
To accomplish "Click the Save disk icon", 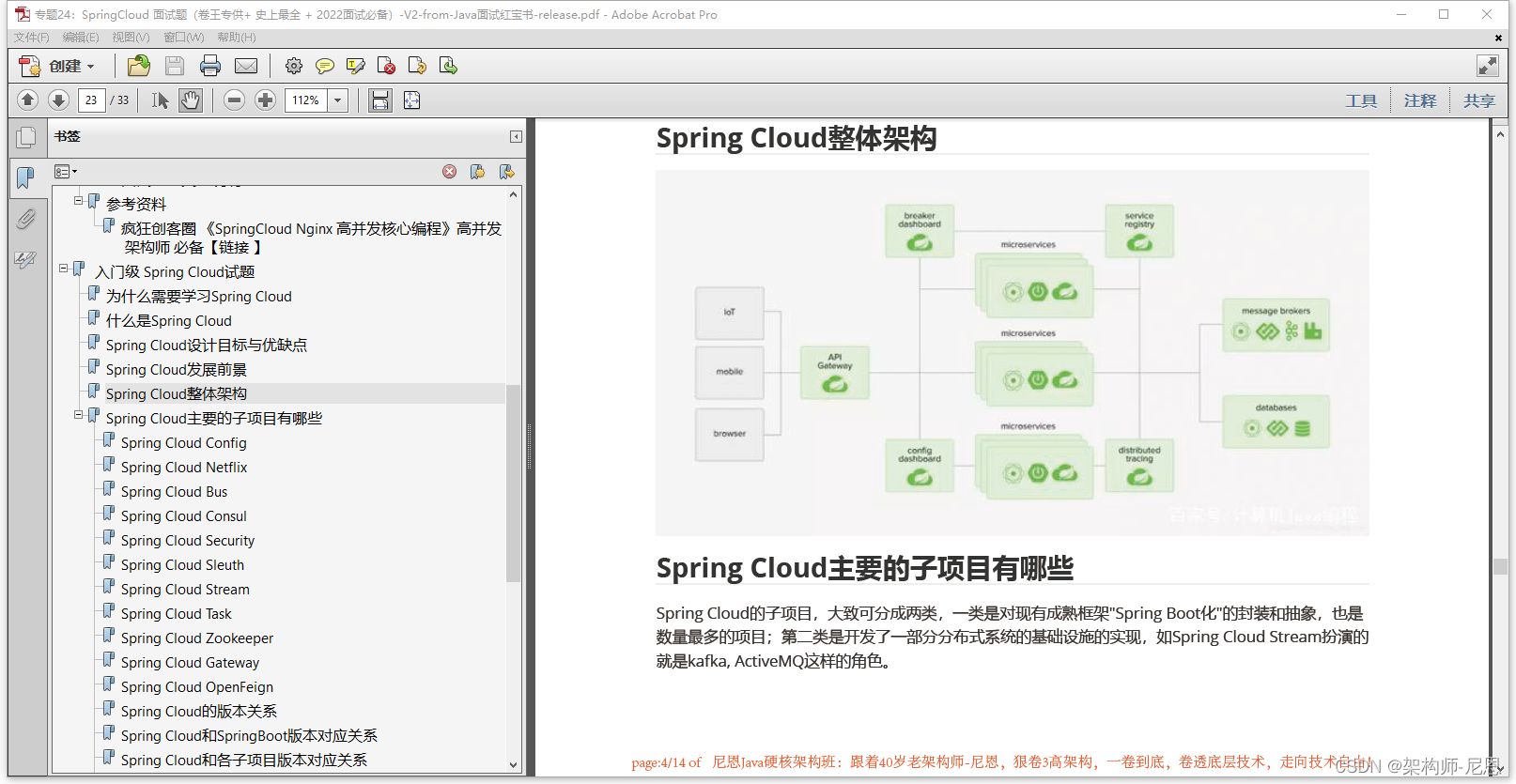I will point(175,66).
